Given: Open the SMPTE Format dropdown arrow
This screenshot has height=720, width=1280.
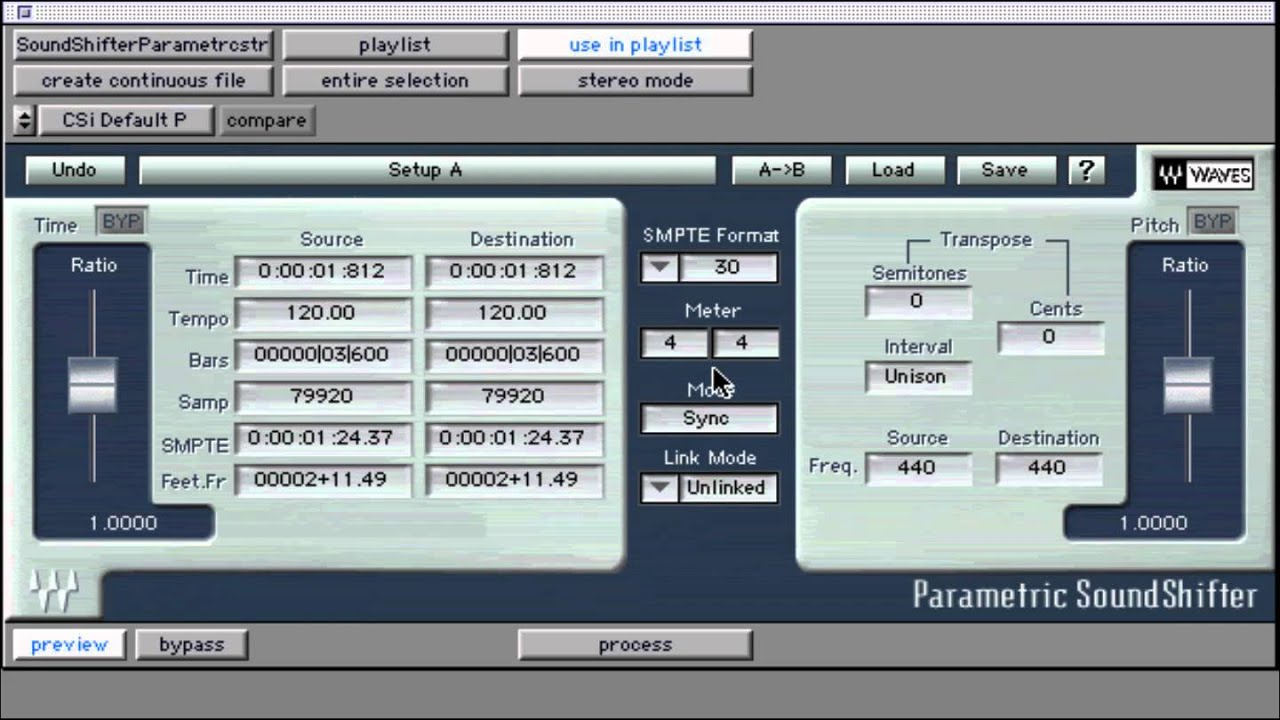Looking at the screenshot, I should coord(660,268).
